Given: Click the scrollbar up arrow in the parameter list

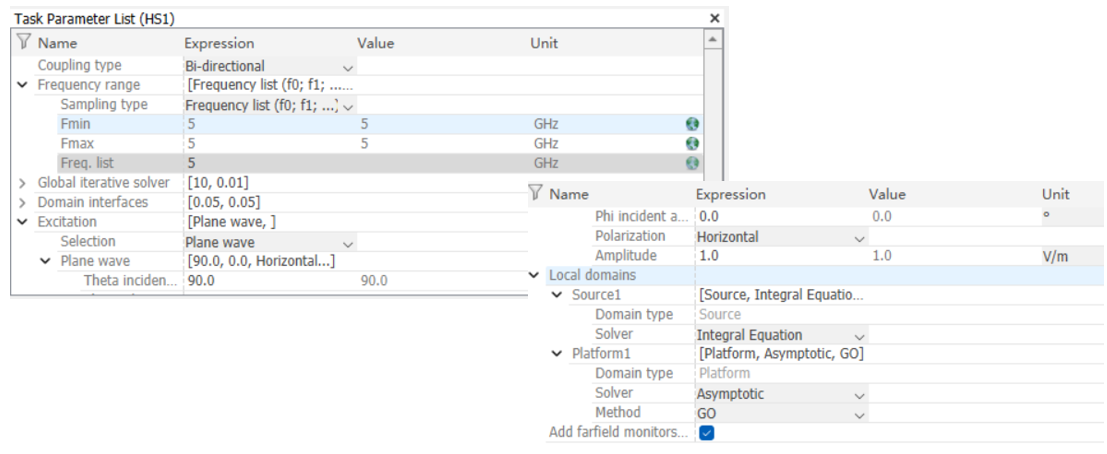Looking at the screenshot, I should [712, 41].
